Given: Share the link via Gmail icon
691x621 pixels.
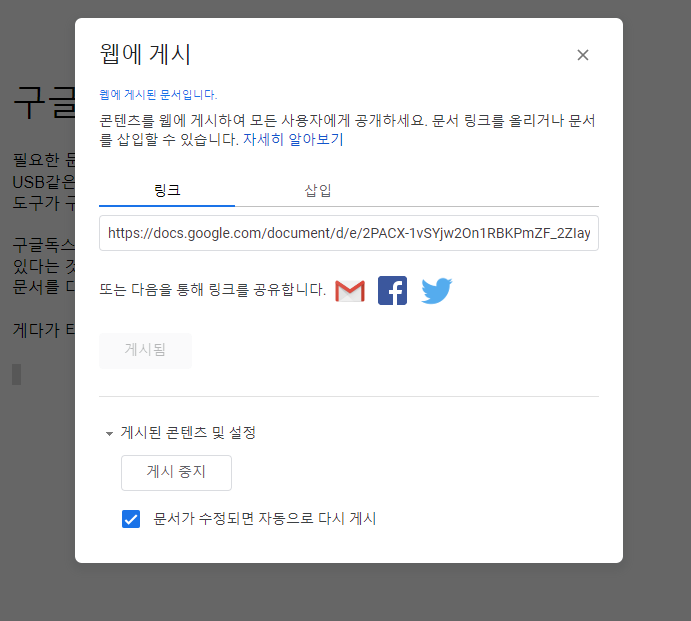Looking at the screenshot, I should 350,291.
